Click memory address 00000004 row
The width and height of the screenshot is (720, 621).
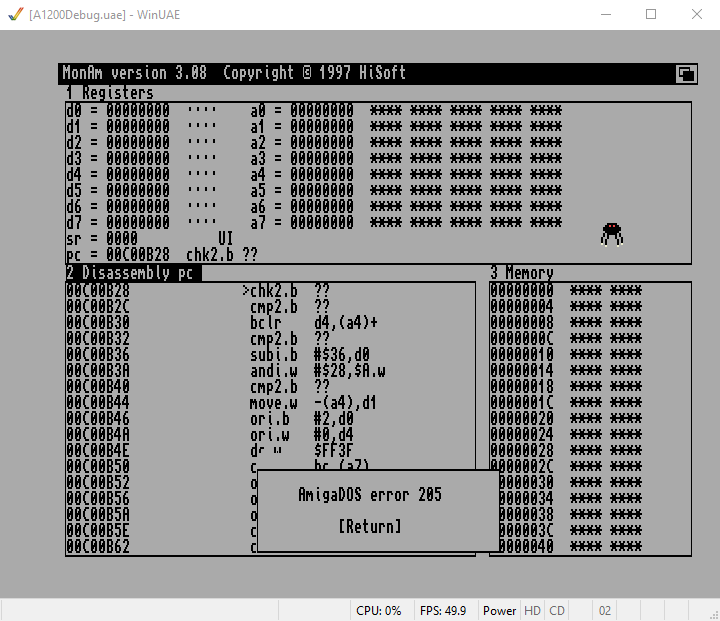point(566,306)
